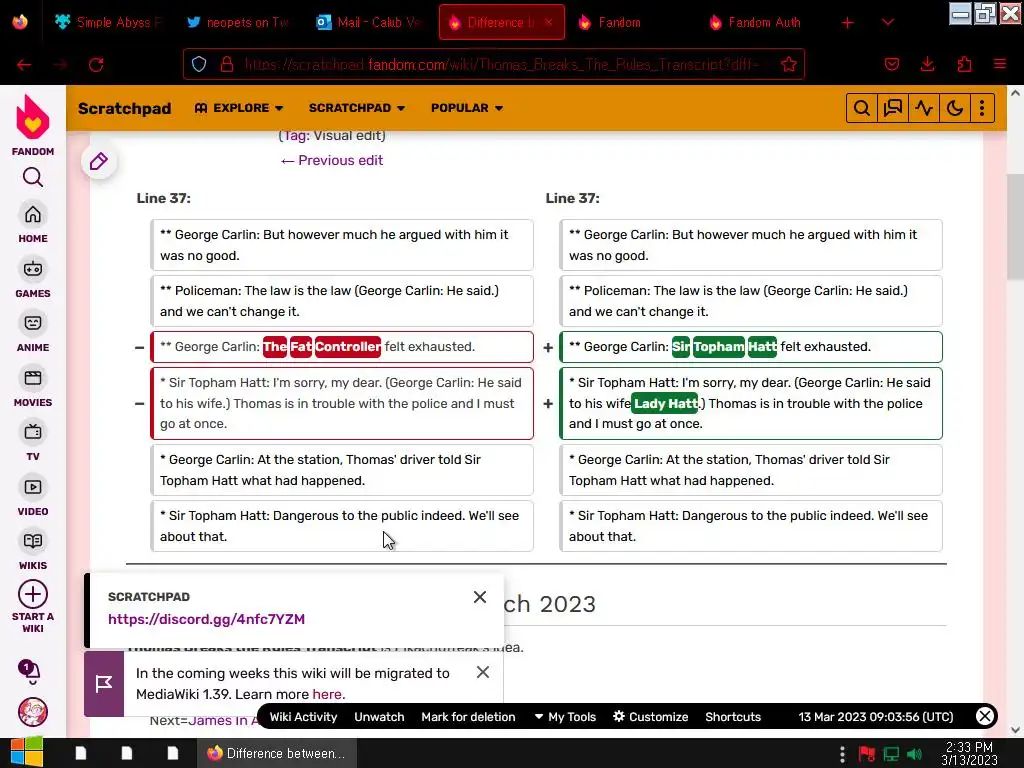Open the browser downloads icon
1024x768 pixels.
pos(927,64)
